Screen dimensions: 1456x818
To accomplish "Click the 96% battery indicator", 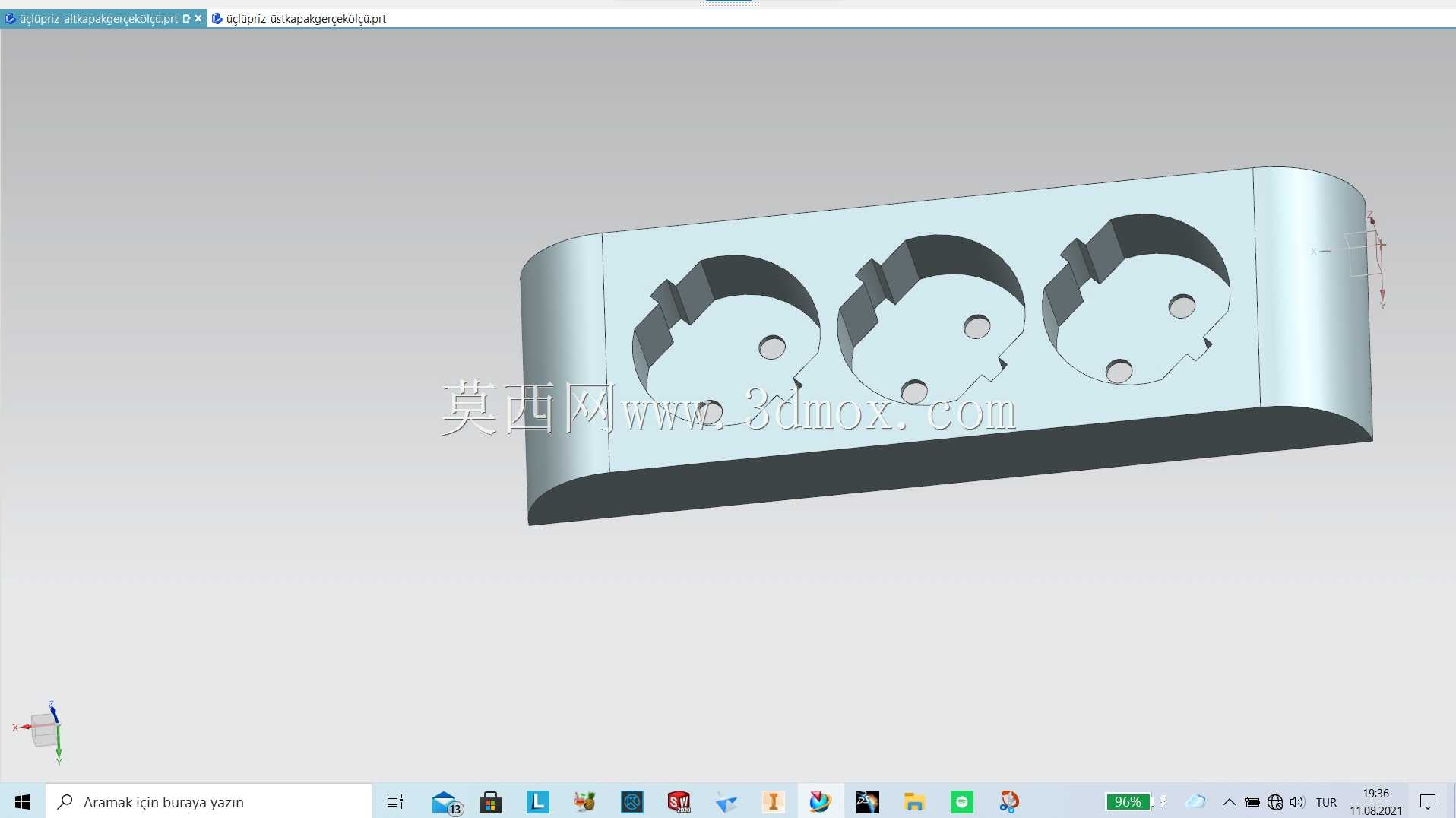I will point(1128,801).
